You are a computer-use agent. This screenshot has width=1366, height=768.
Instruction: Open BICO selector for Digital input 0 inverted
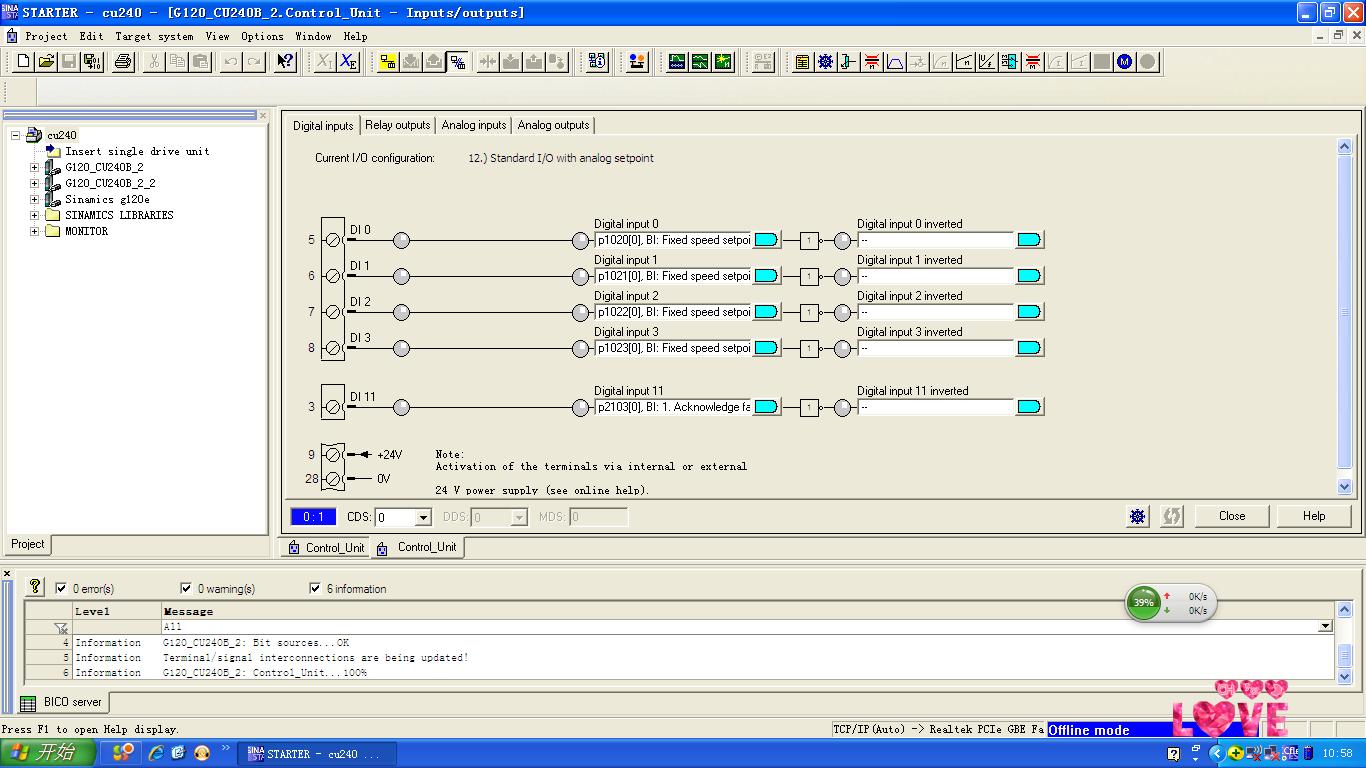(1030, 240)
